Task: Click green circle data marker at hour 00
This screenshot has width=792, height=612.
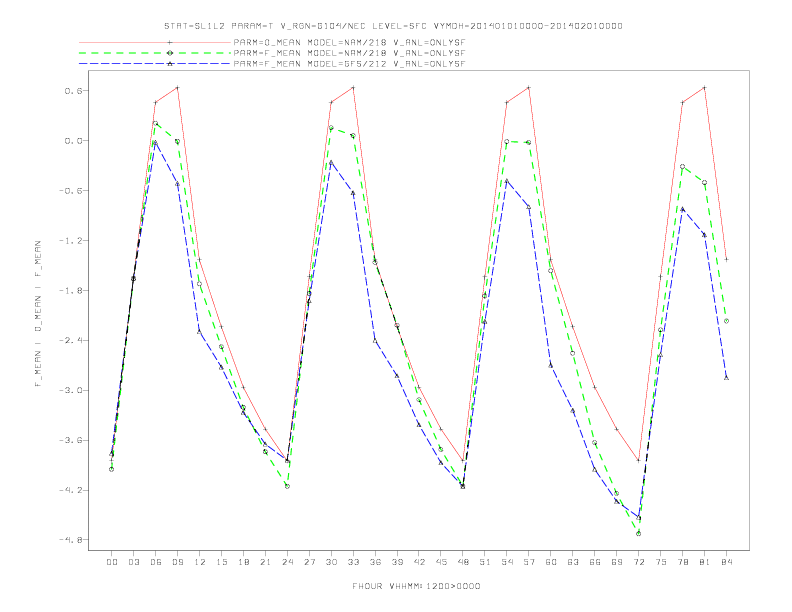Action: 112,470
